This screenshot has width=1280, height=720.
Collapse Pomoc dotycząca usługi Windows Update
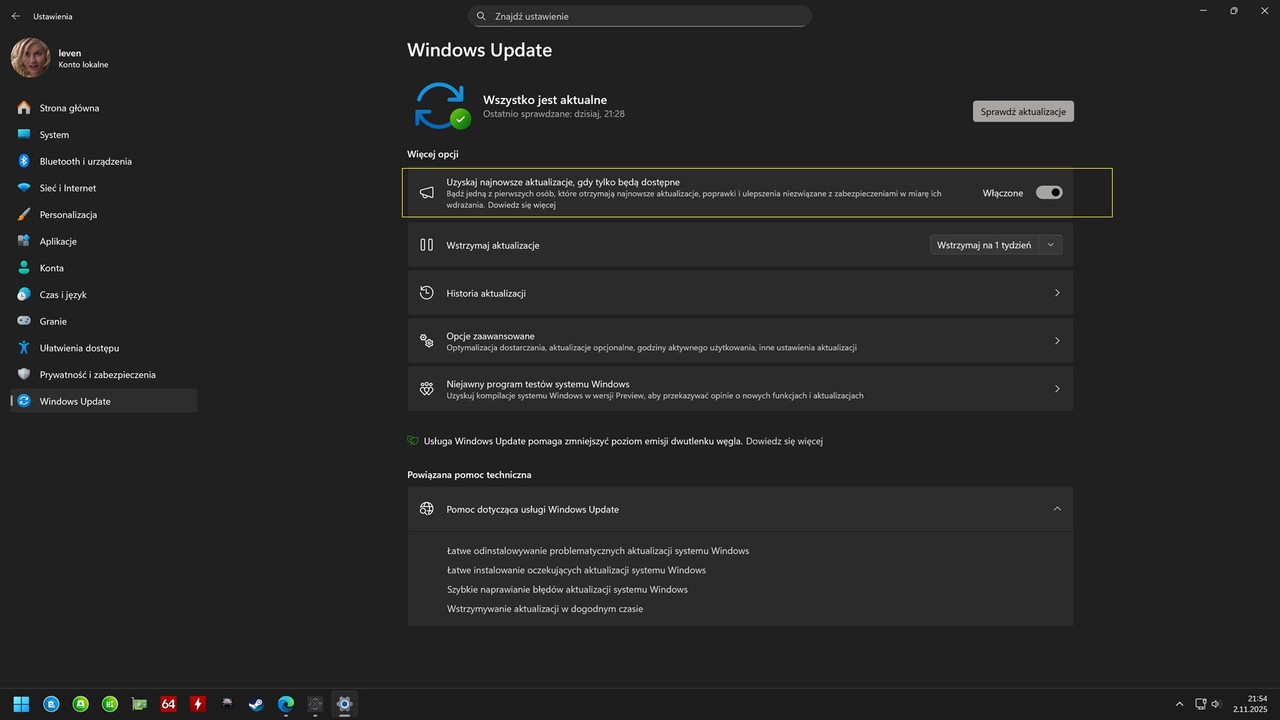(x=1057, y=509)
